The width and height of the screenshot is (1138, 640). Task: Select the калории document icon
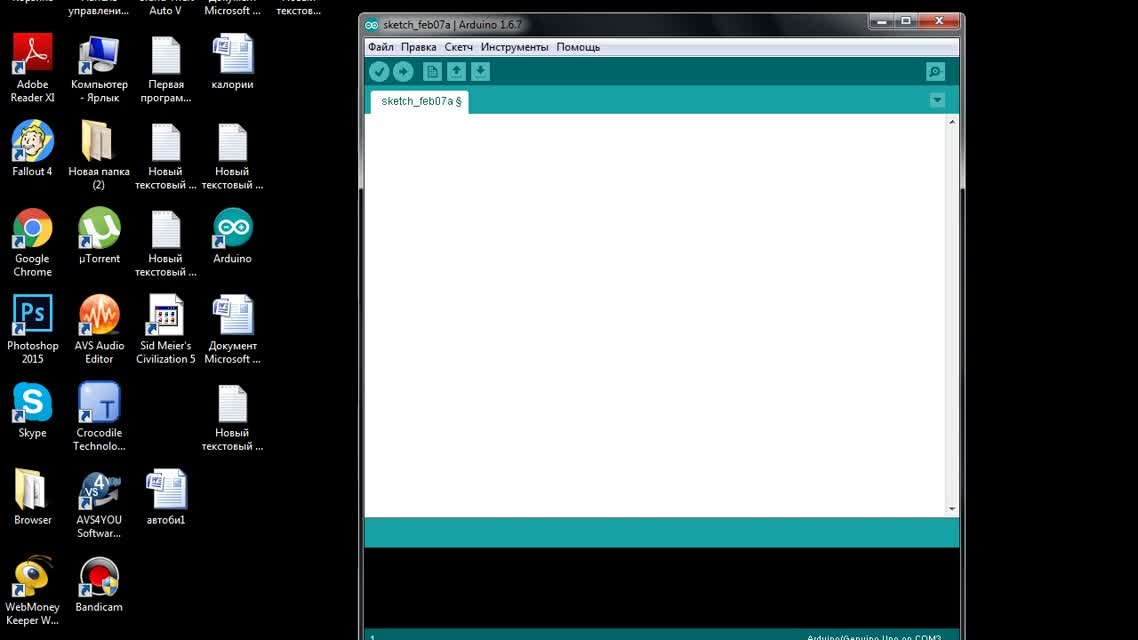232,62
